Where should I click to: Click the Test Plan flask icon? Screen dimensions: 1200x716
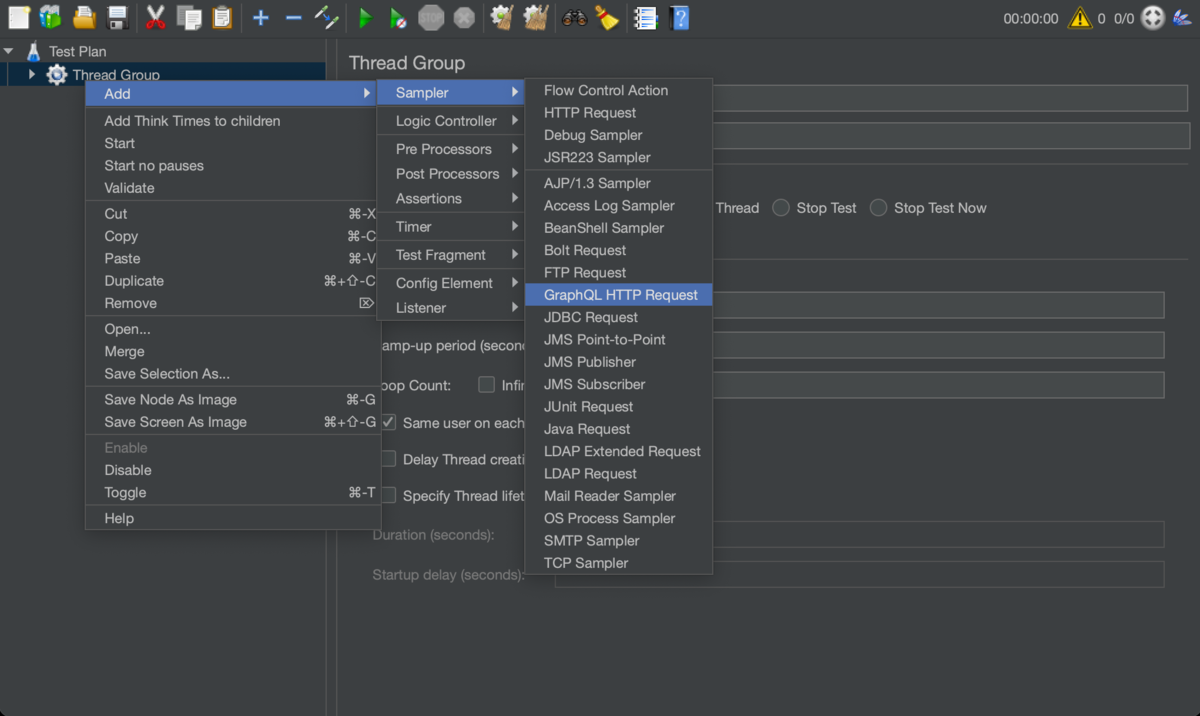(x=34, y=51)
